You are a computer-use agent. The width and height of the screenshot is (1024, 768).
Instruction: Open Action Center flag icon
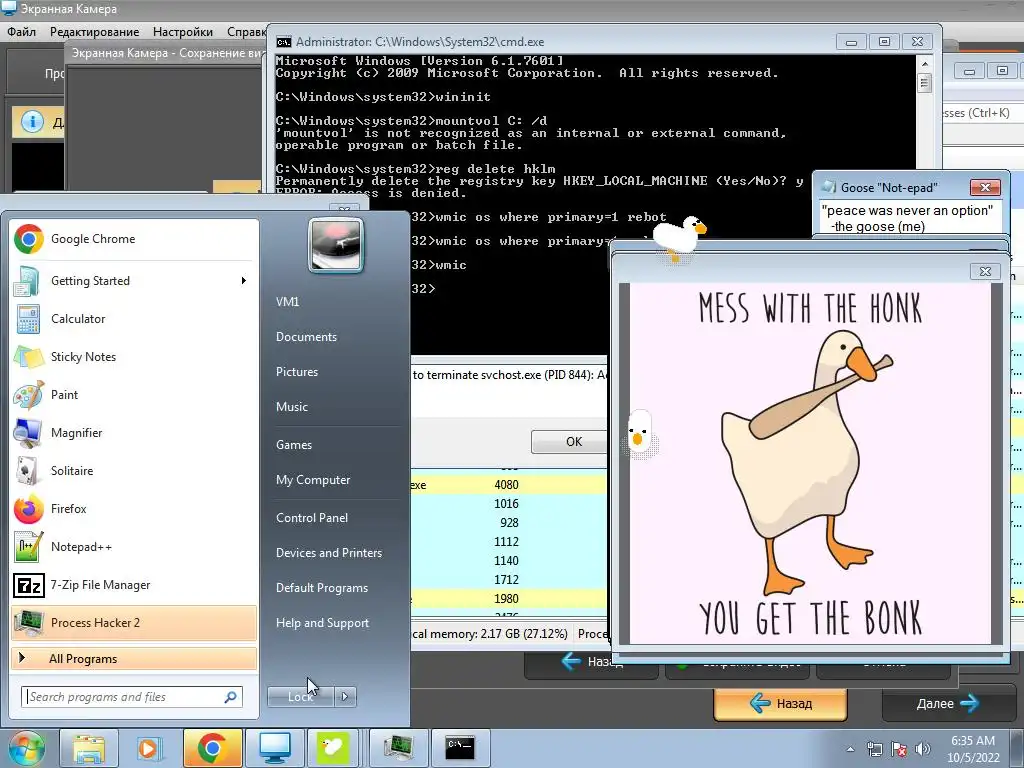(x=899, y=750)
